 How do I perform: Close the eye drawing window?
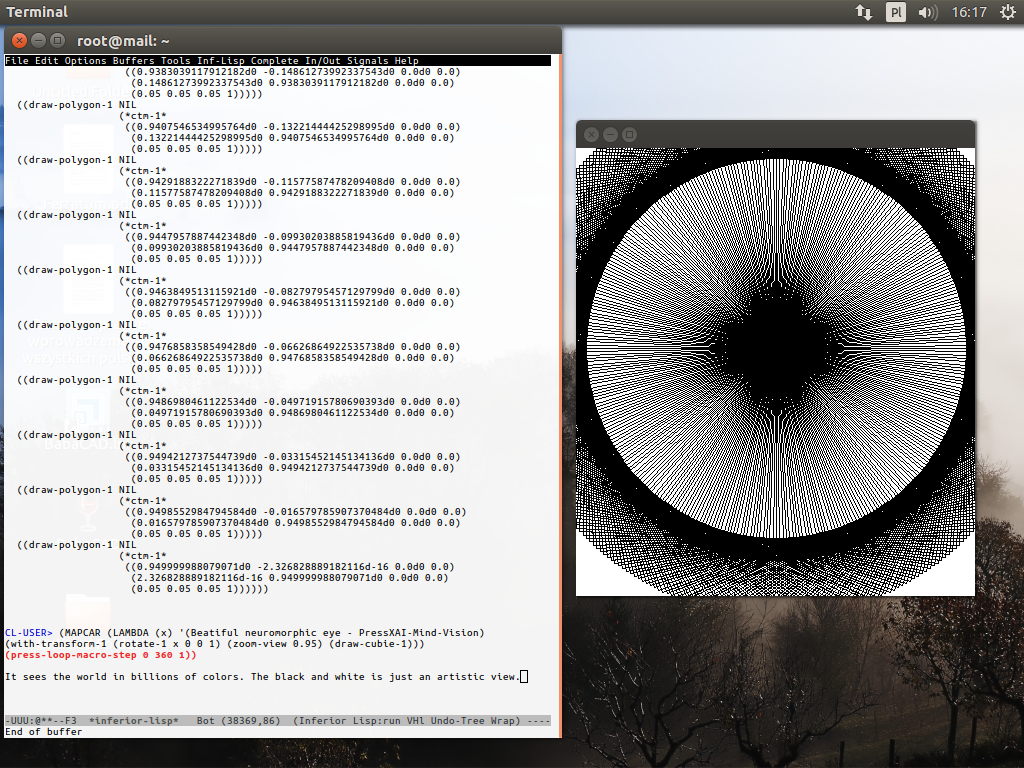click(x=592, y=135)
